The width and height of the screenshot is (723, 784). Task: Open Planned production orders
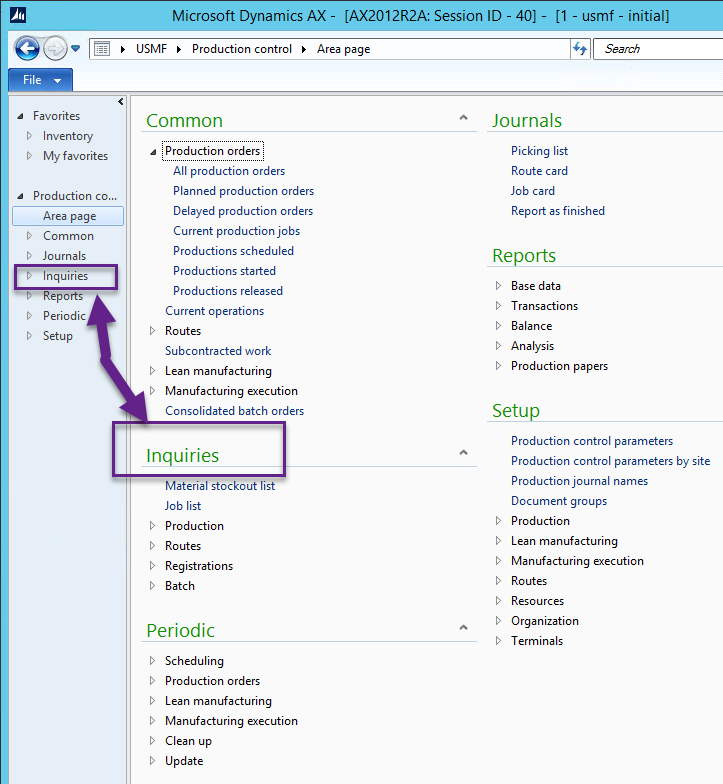point(244,191)
